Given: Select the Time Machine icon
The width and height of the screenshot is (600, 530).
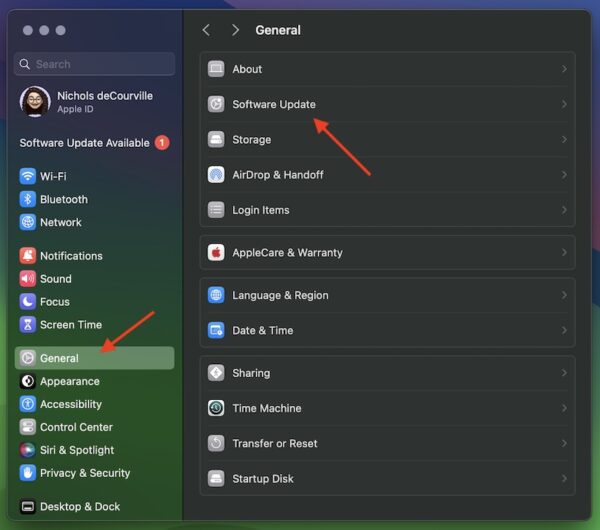Looking at the screenshot, I should coord(216,408).
